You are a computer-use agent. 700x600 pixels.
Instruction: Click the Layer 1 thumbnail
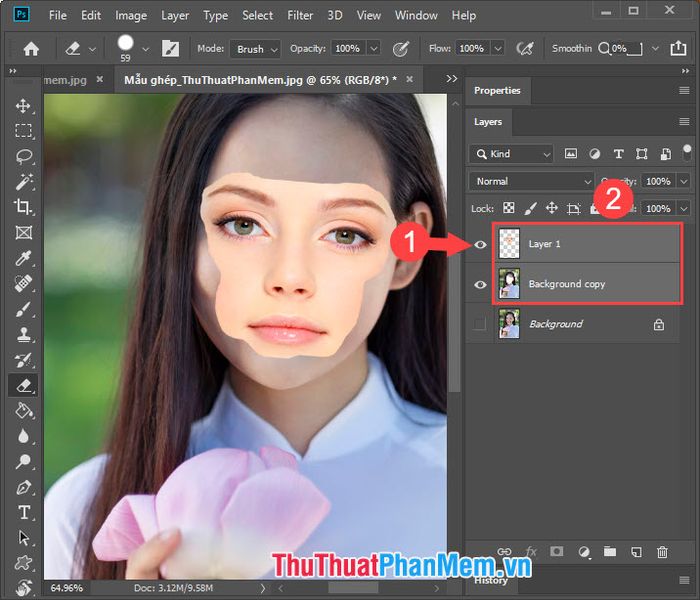pos(509,244)
